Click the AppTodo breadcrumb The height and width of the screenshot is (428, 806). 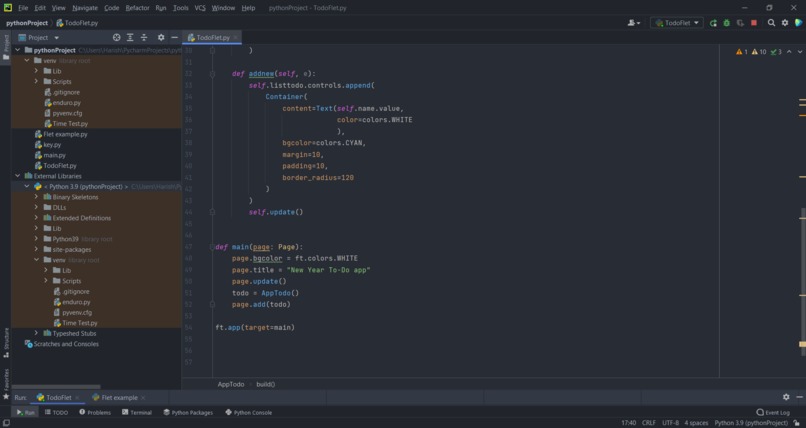tap(231, 384)
